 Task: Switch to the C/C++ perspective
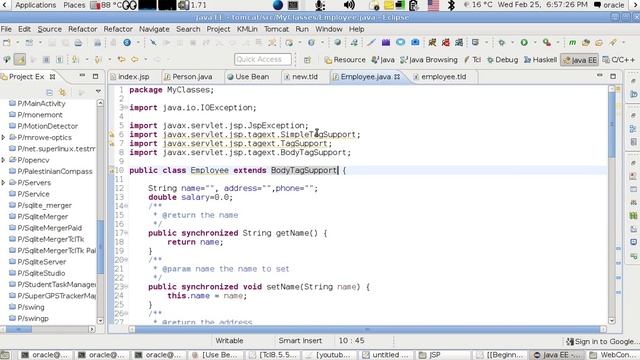click(619, 60)
